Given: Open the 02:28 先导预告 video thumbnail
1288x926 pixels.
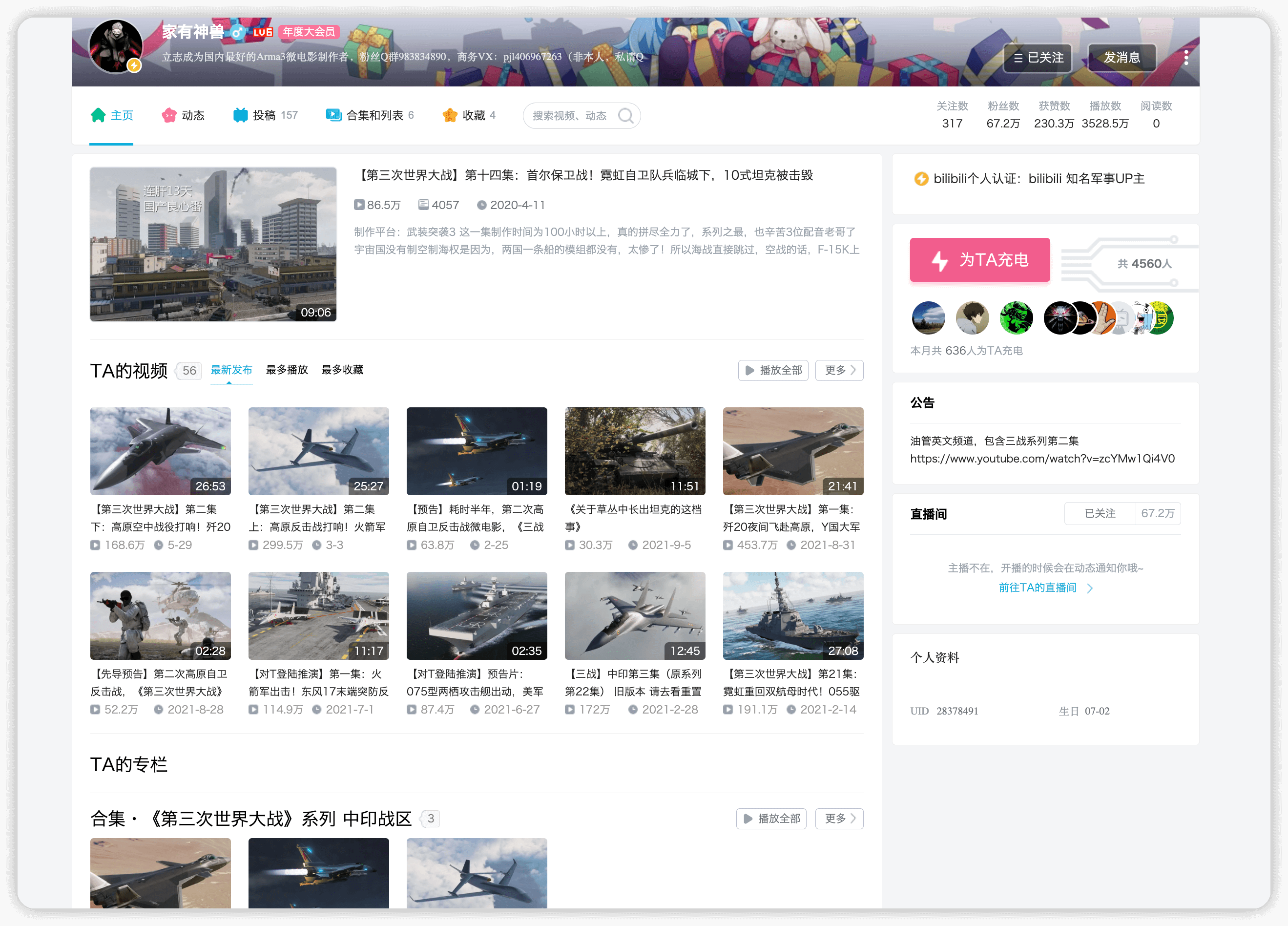Looking at the screenshot, I should click(161, 616).
